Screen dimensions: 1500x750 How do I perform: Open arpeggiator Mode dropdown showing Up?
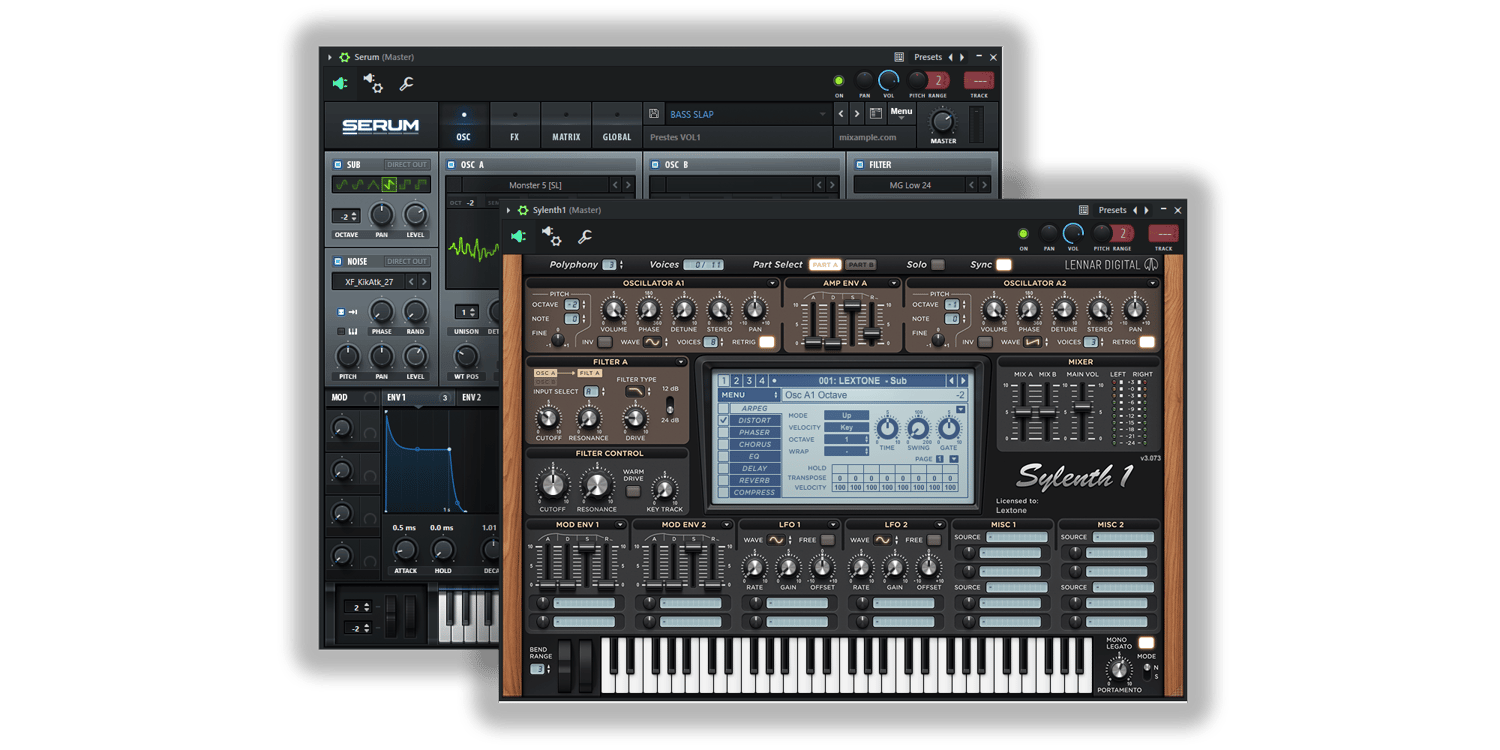click(x=846, y=415)
